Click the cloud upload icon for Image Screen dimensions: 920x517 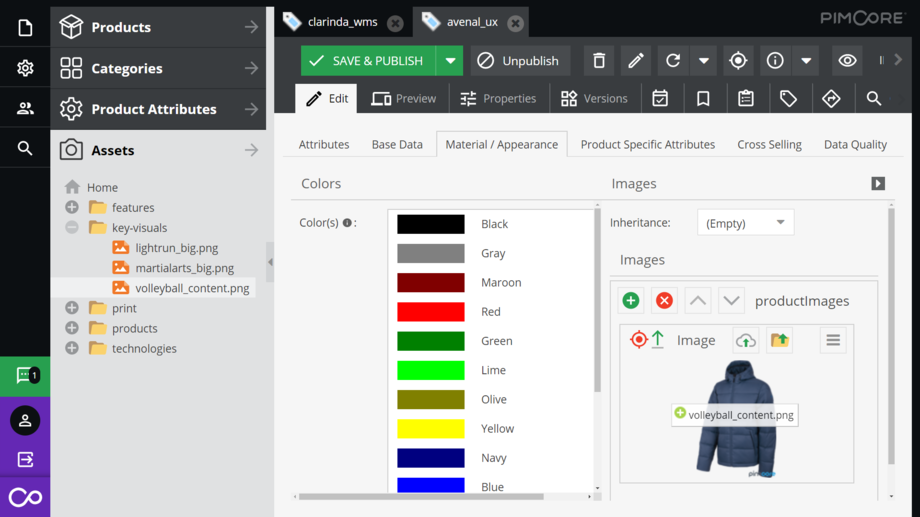click(x=745, y=341)
